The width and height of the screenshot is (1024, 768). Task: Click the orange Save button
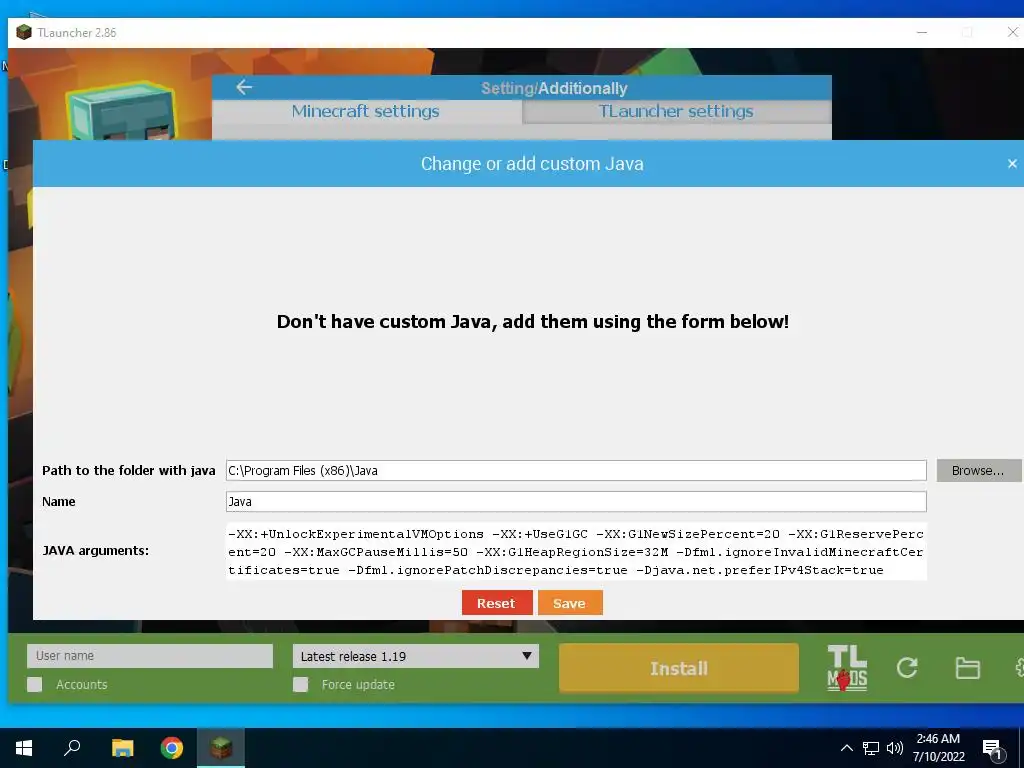click(x=569, y=603)
